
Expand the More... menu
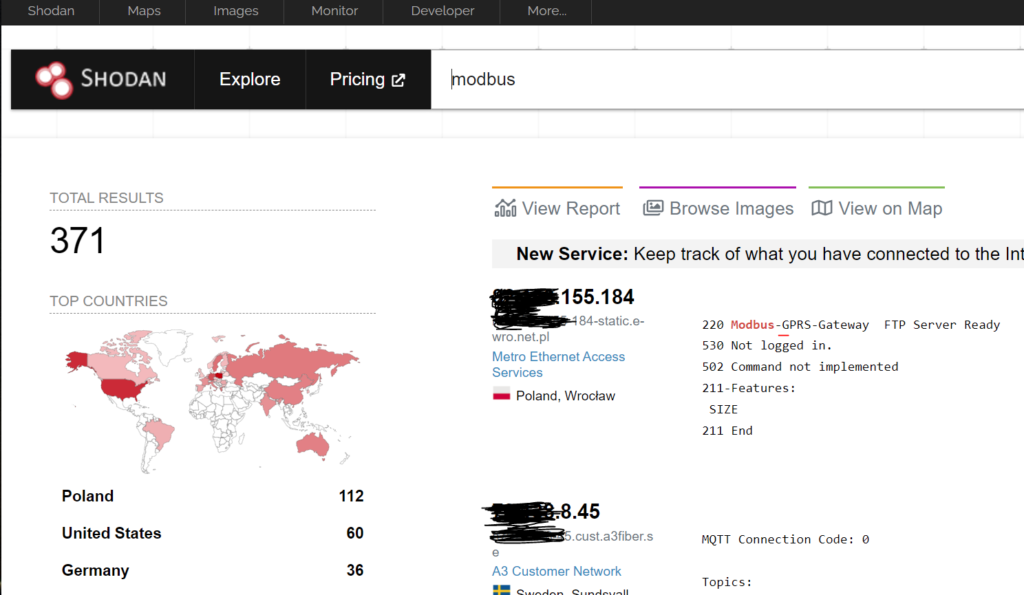point(547,11)
